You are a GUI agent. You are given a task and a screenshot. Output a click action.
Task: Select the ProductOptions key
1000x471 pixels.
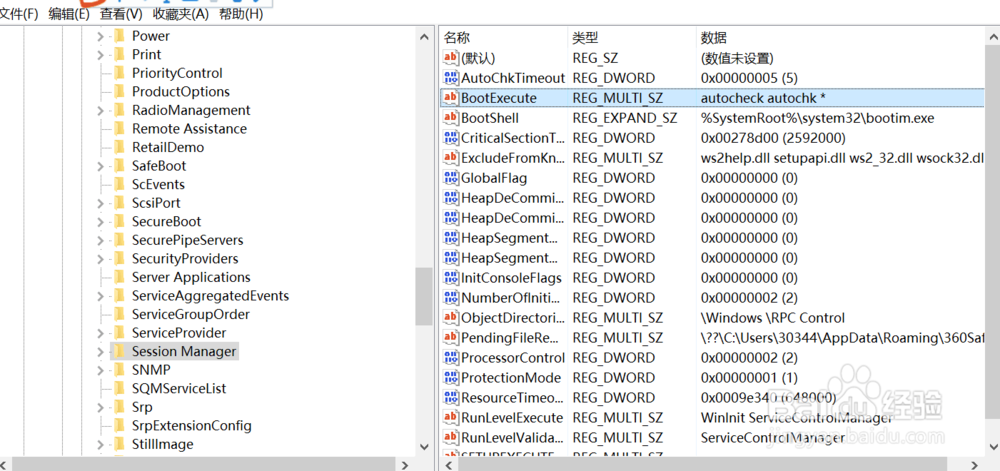click(180, 92)
